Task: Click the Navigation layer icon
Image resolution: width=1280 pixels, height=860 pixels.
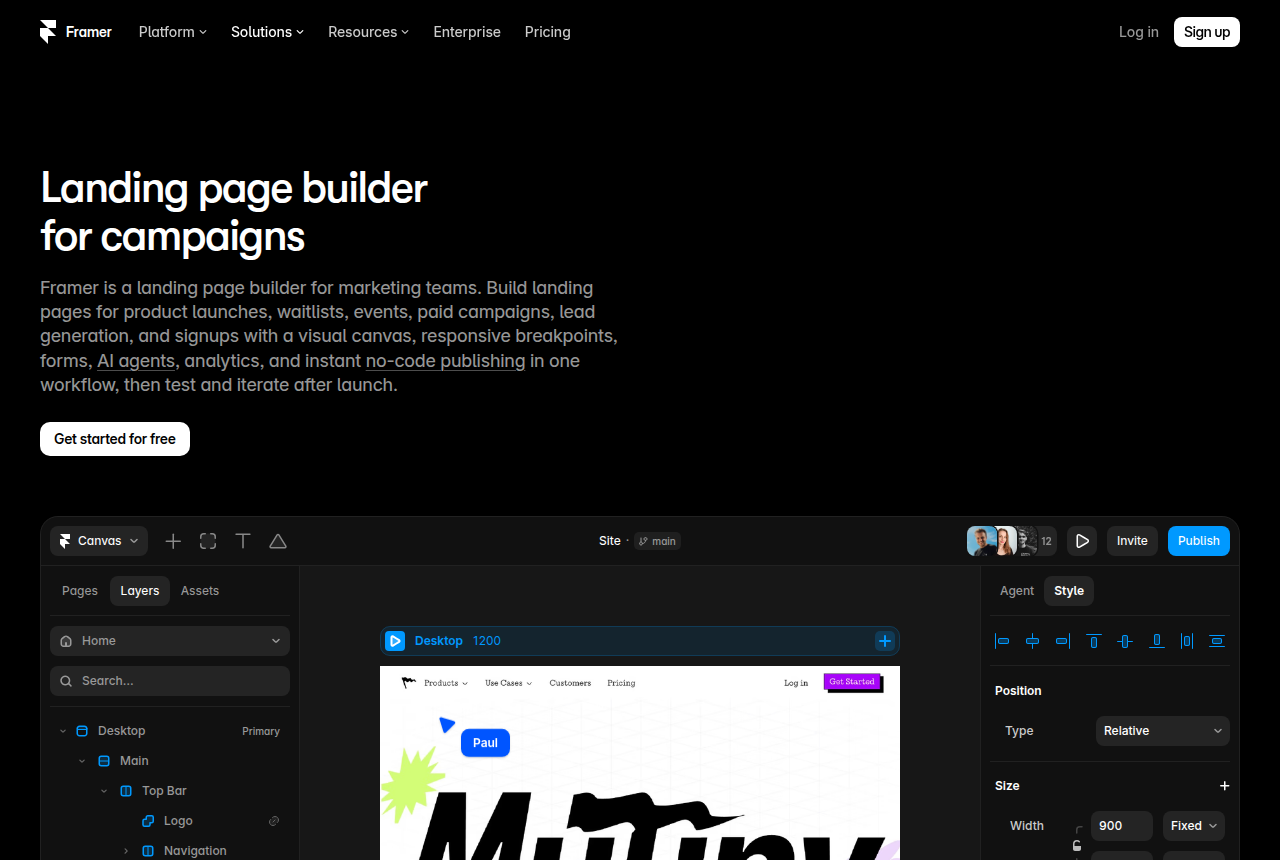Action: (148, 851)
